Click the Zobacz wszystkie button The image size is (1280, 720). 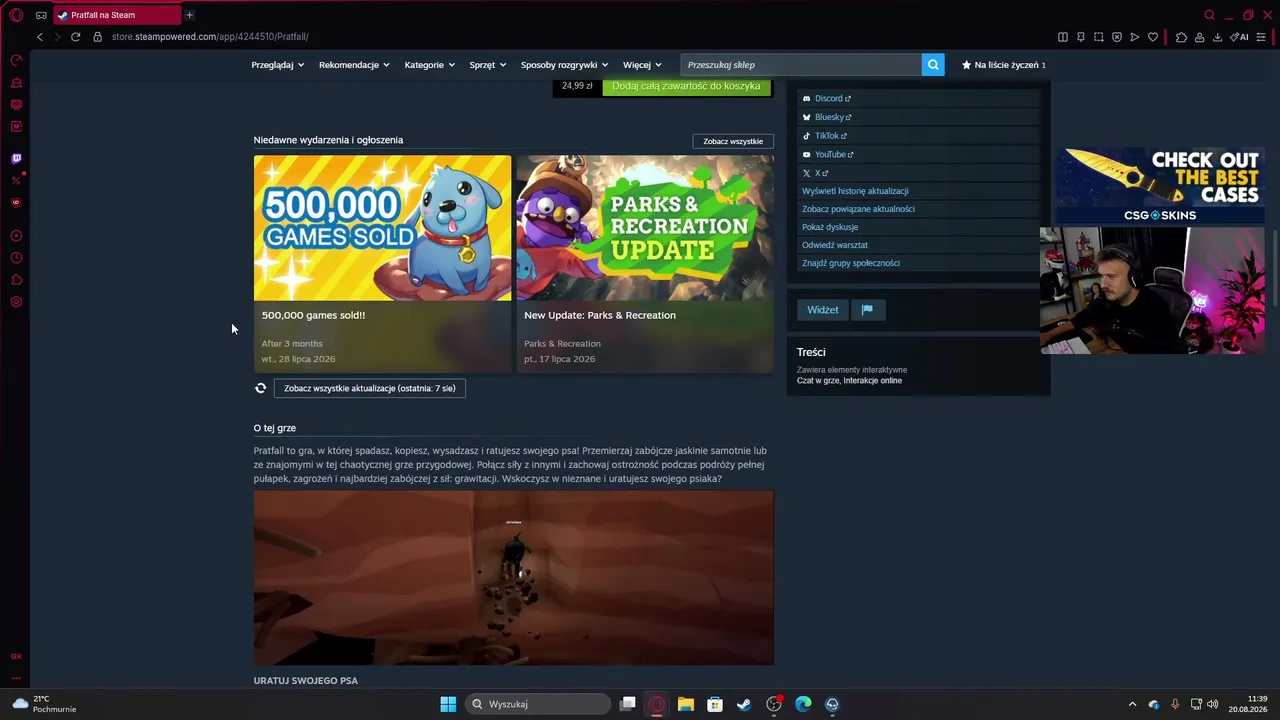coord(733,141)
